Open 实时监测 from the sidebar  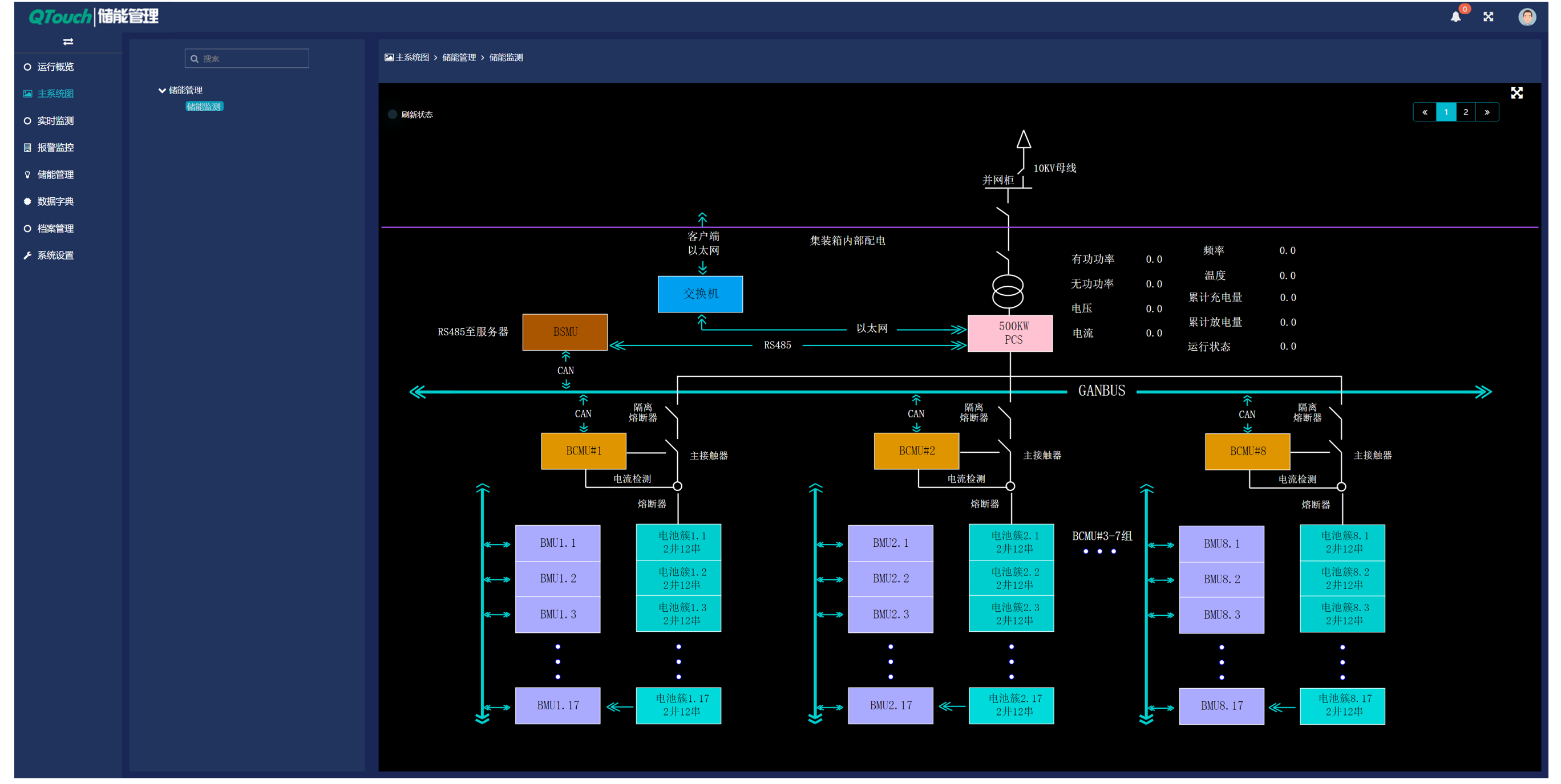(55, 120)
